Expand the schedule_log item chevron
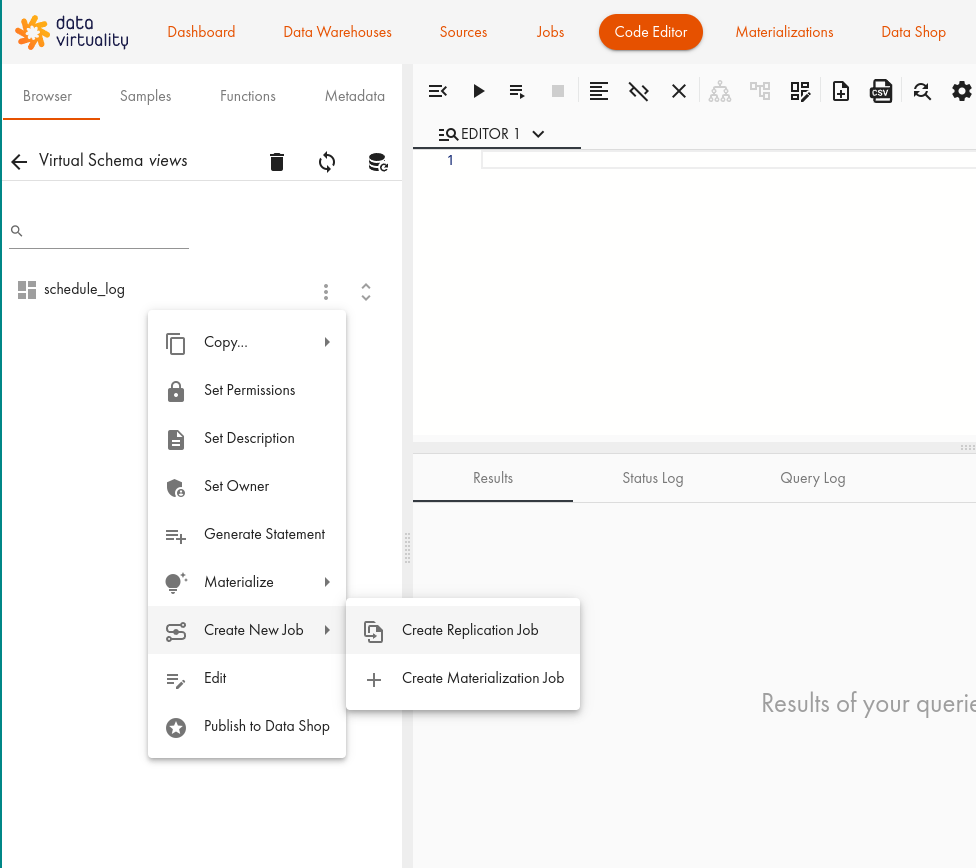976x868 pixels. pyautogui.click(x=366, y=290)
